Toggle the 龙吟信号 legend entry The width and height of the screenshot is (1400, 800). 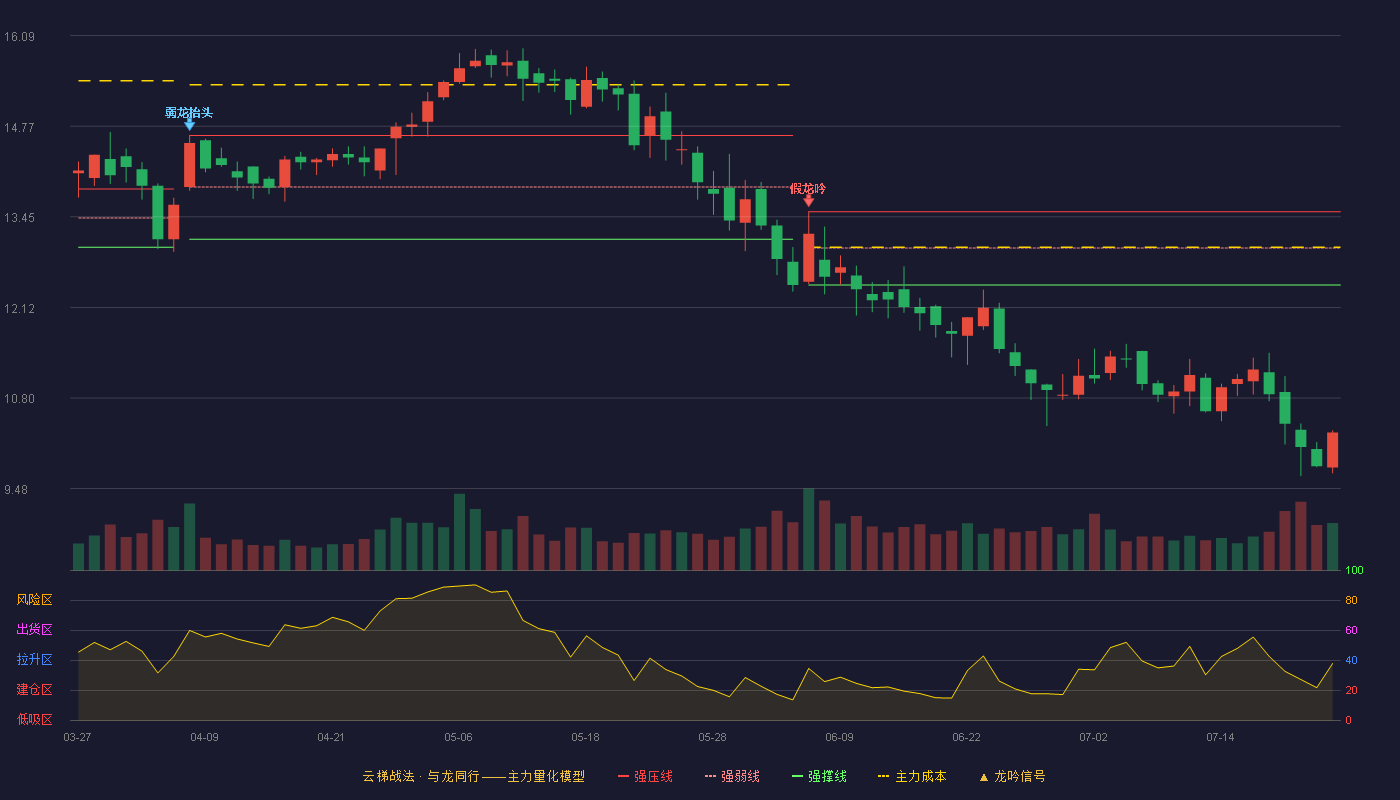tap(1011, 776)
